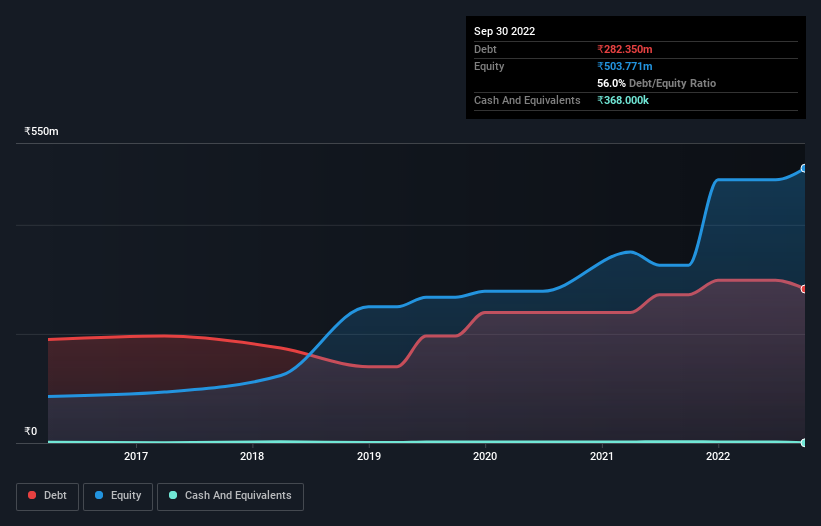This screenshot has width=821, height=526.
Task: Click the Debt row label in tooltip
Action: click(x=485, y=49)
